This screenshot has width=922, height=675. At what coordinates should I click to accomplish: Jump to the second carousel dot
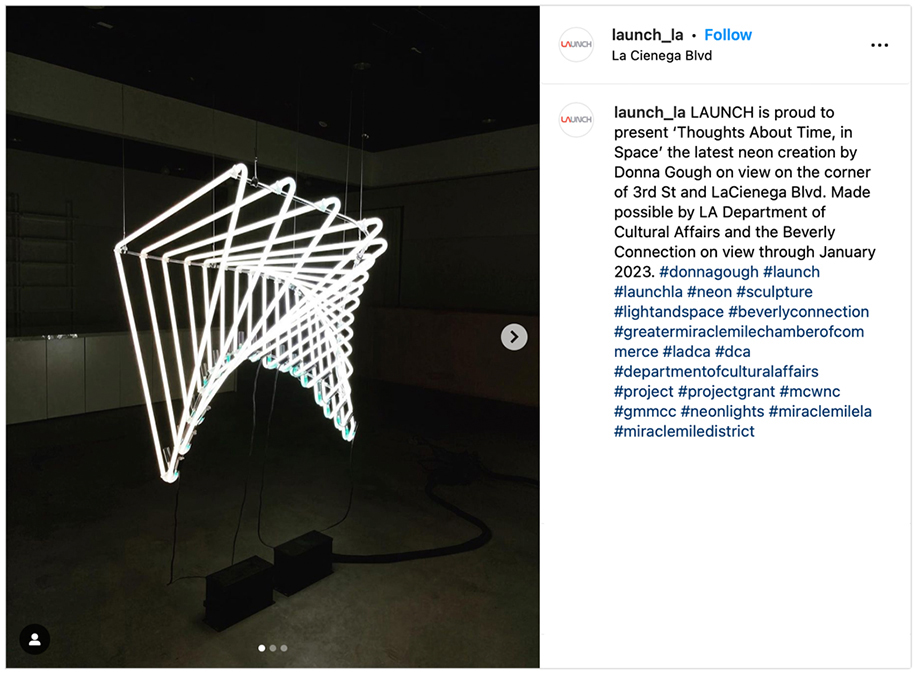pos(273,648)
